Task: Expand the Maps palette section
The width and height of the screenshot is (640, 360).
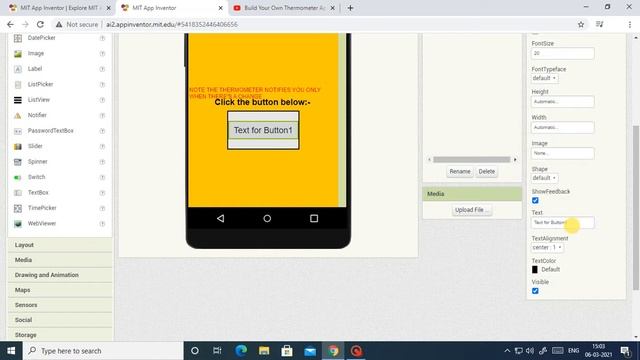Action: coord(60,290)
